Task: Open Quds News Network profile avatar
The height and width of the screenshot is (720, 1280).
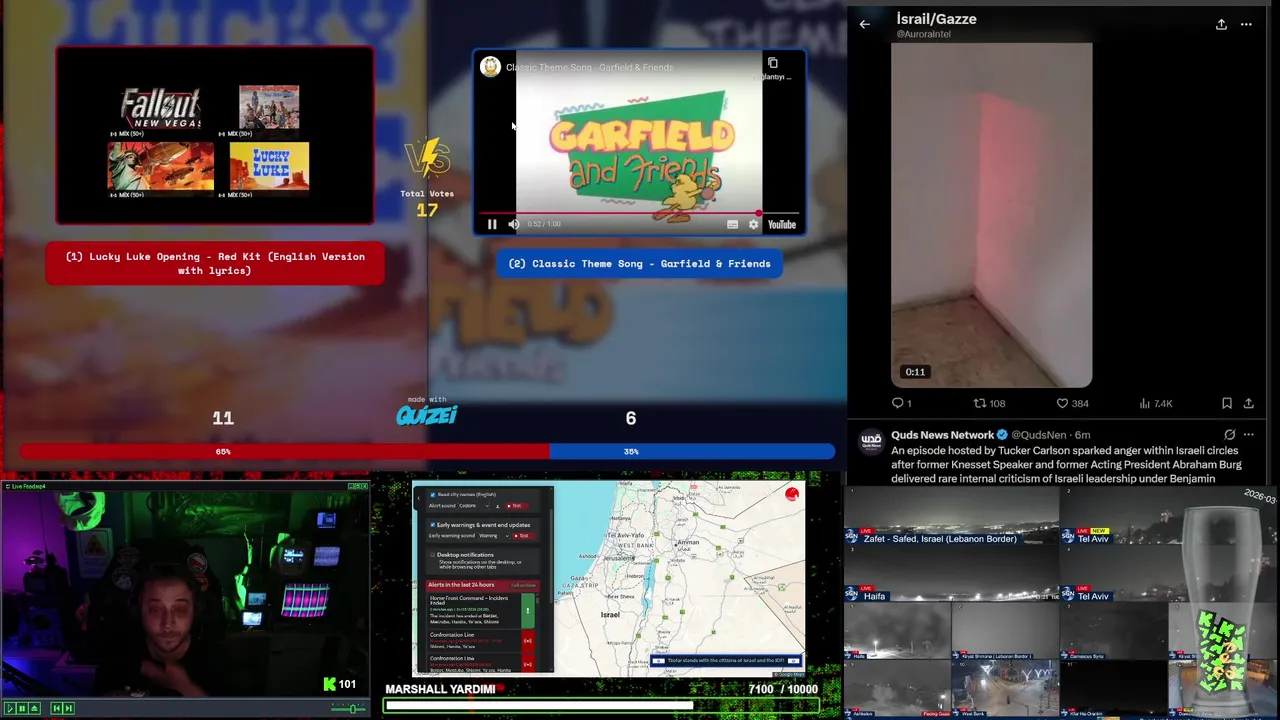Action: click(872, 440)
